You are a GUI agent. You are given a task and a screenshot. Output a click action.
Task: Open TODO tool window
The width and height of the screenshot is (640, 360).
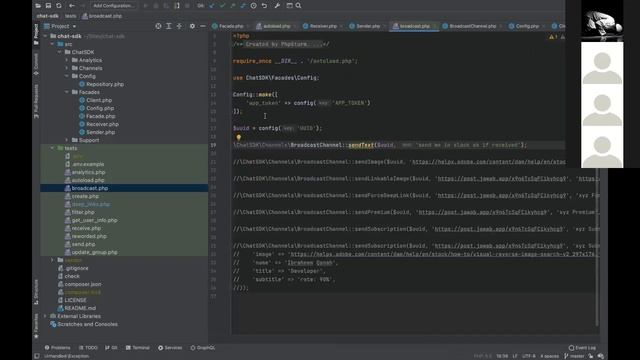pyautogui.click(x=88, y=348)
